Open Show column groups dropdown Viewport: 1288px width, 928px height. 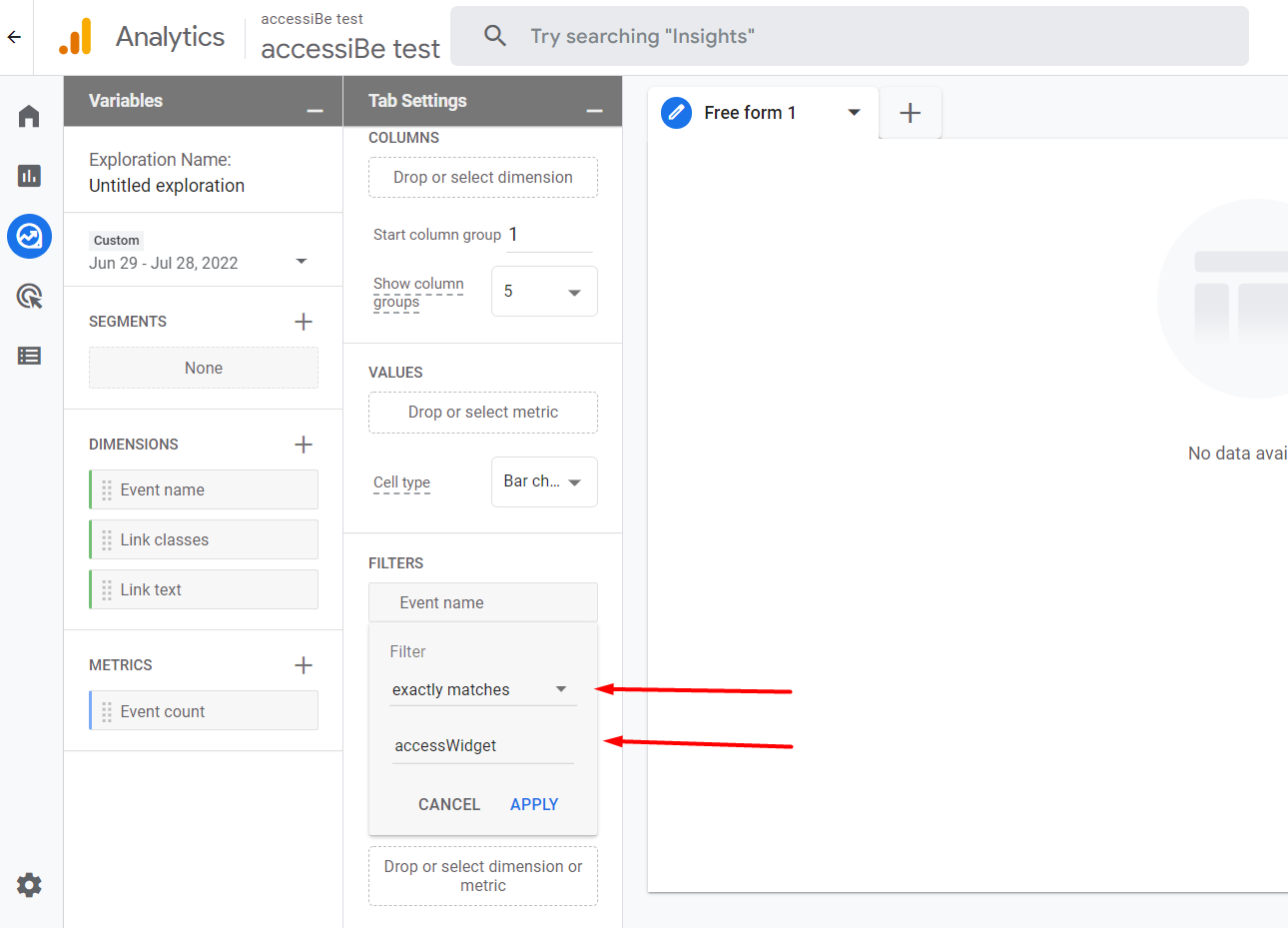pyautogui.click(x=544, y=292)
